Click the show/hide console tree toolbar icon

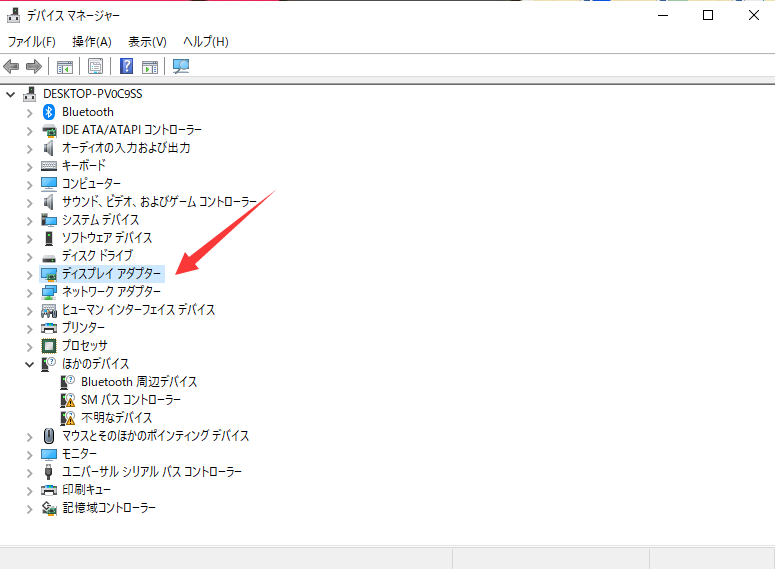coord(64,66)
